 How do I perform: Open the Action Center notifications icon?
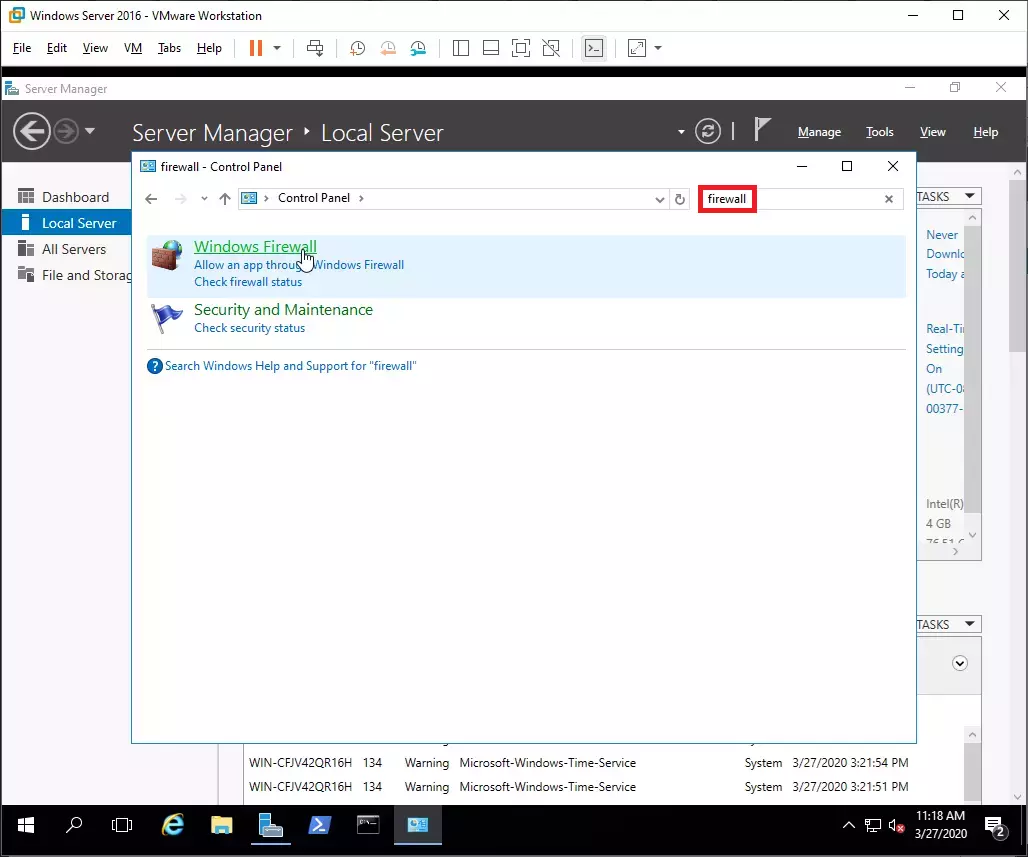995,827
